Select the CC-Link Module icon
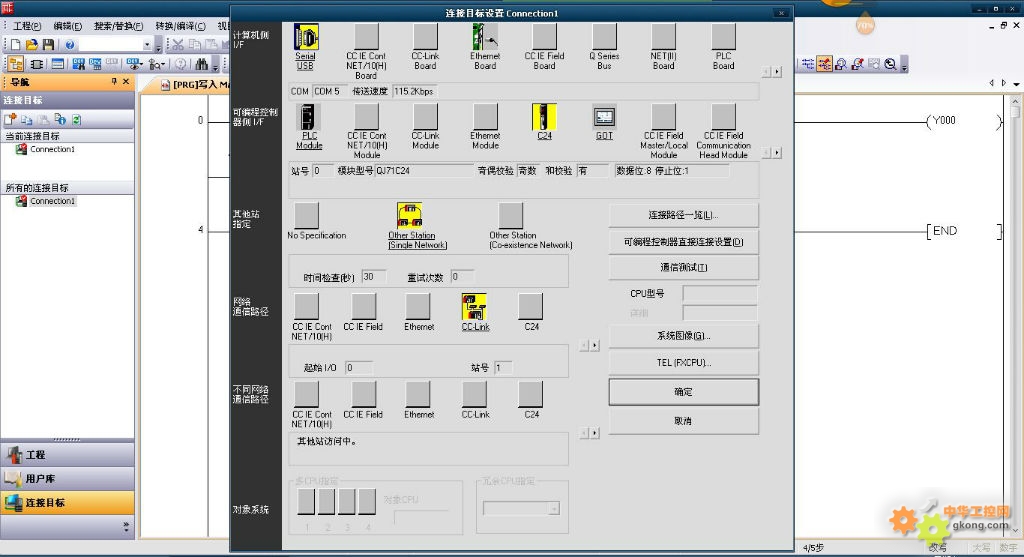The image size is (1024, 557). (x=425, y=117)
